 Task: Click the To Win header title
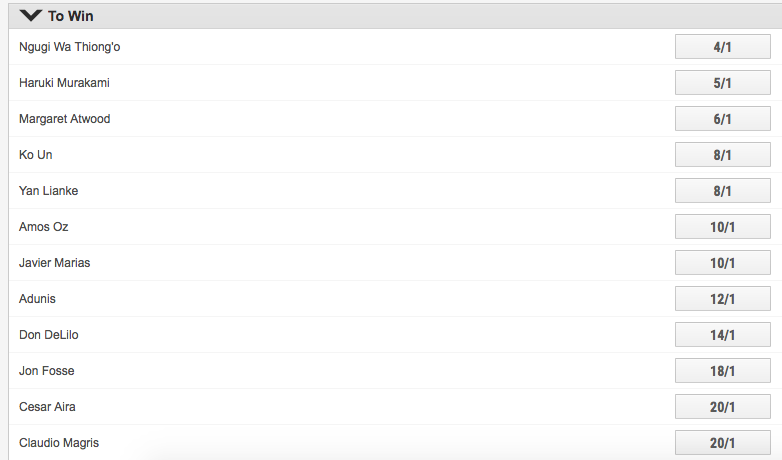click(71, 16)
